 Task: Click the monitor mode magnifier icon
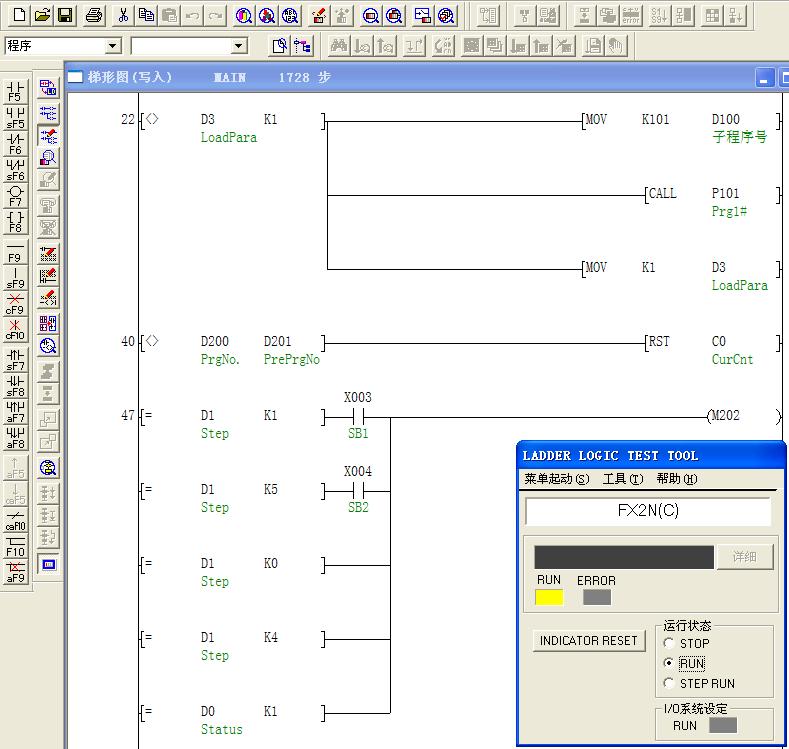(48, 158)
